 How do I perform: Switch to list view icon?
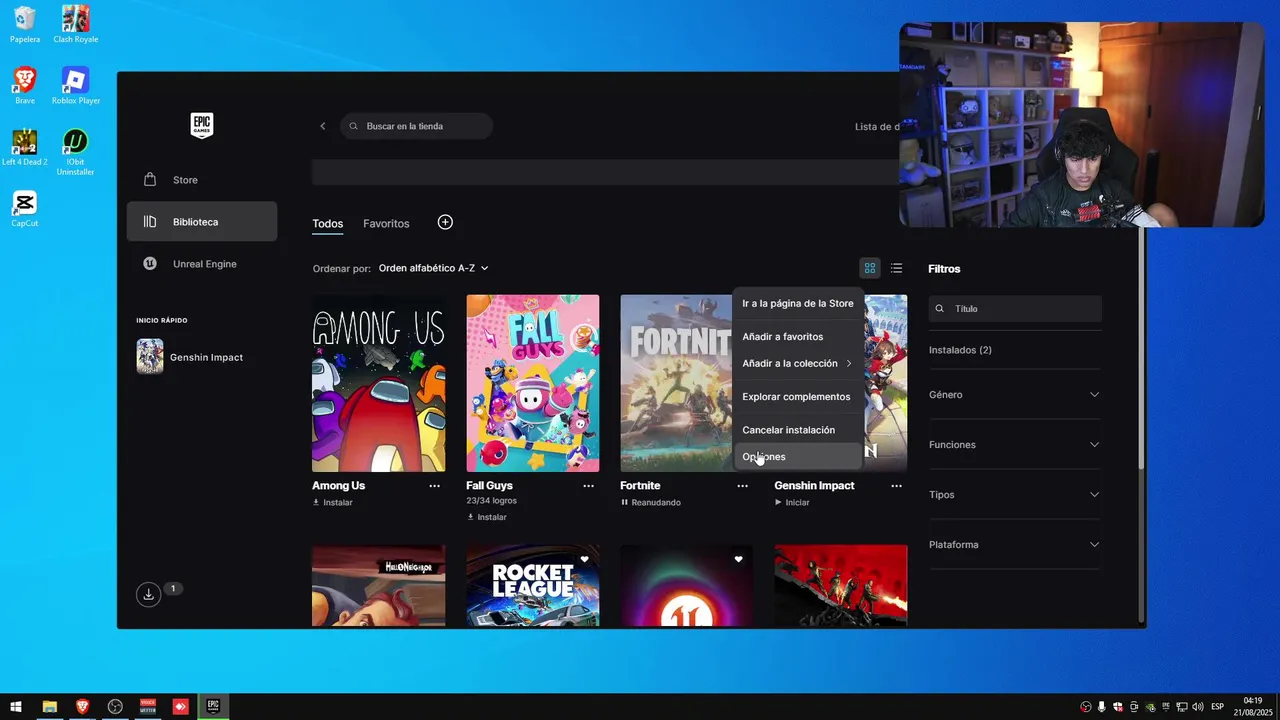896,268
